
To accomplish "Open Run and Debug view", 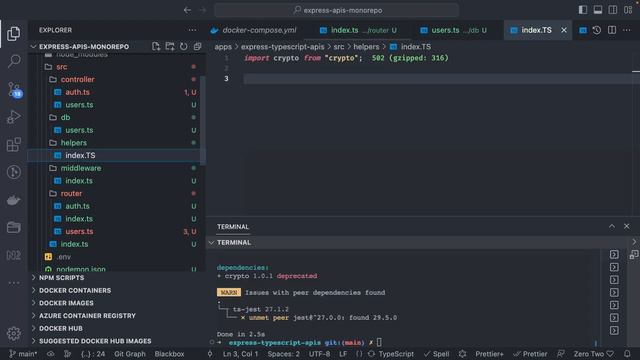I will point(13,117).
